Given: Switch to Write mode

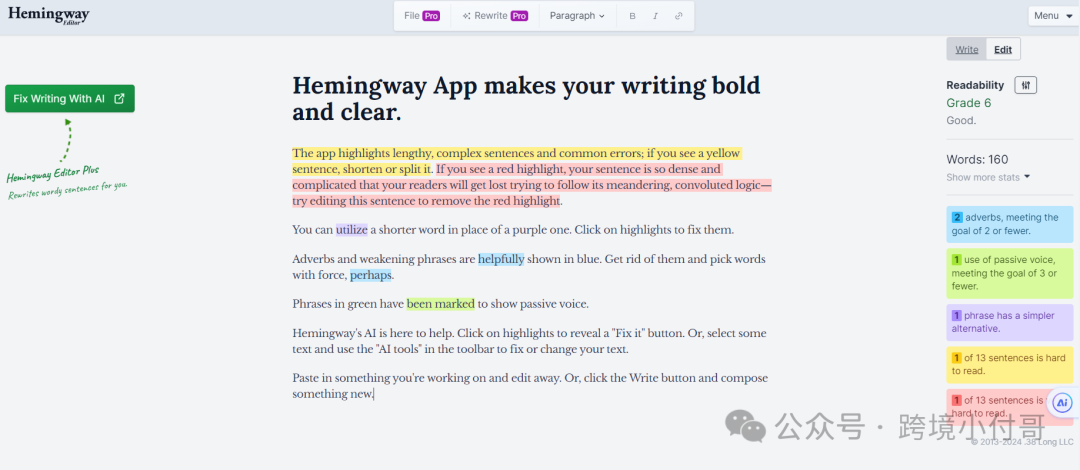Looking at the screenshot, I should (967, 50).
